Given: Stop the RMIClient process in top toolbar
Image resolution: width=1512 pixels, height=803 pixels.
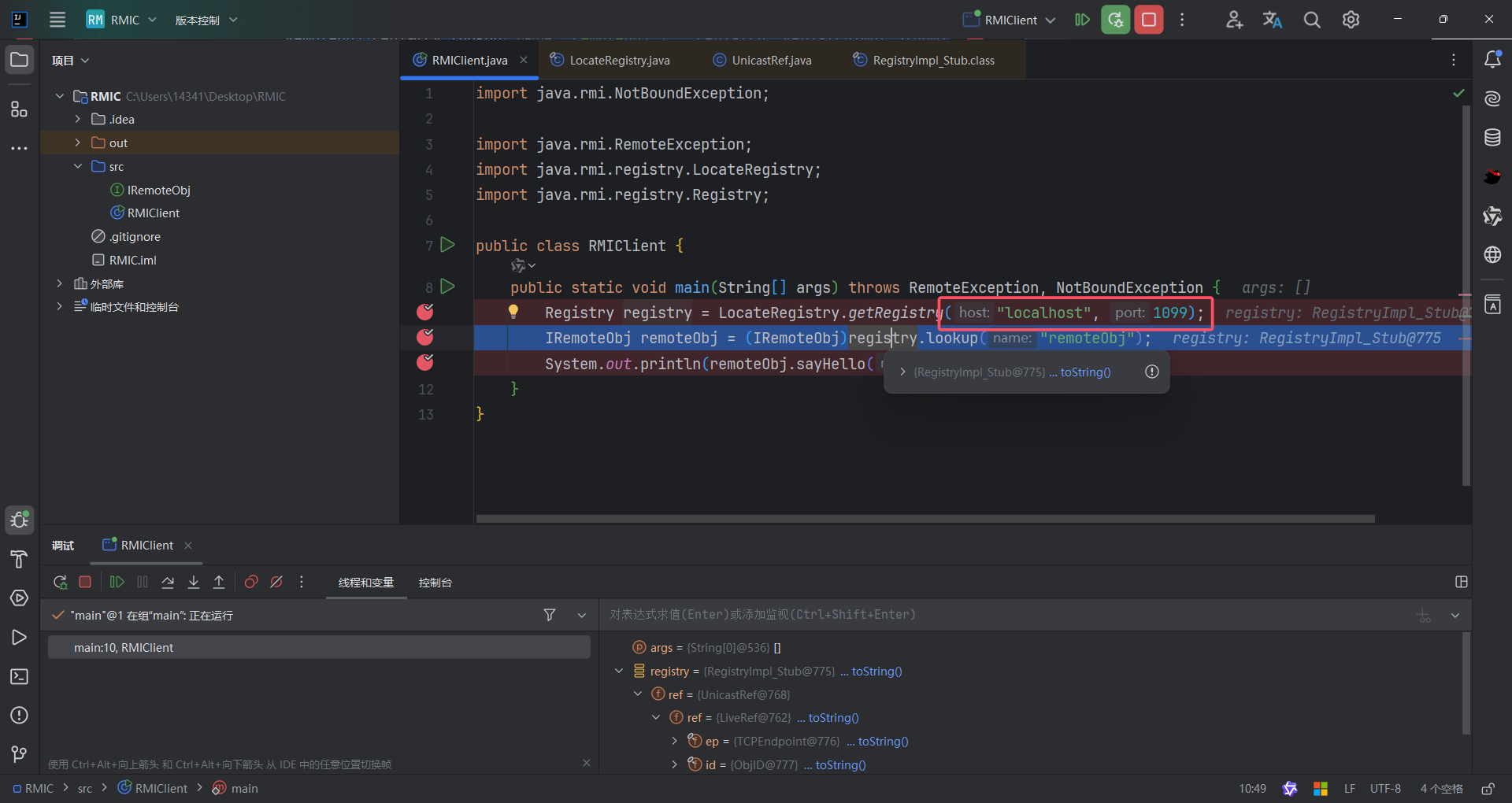Looking at the screenshot, I should point(1149,20).
